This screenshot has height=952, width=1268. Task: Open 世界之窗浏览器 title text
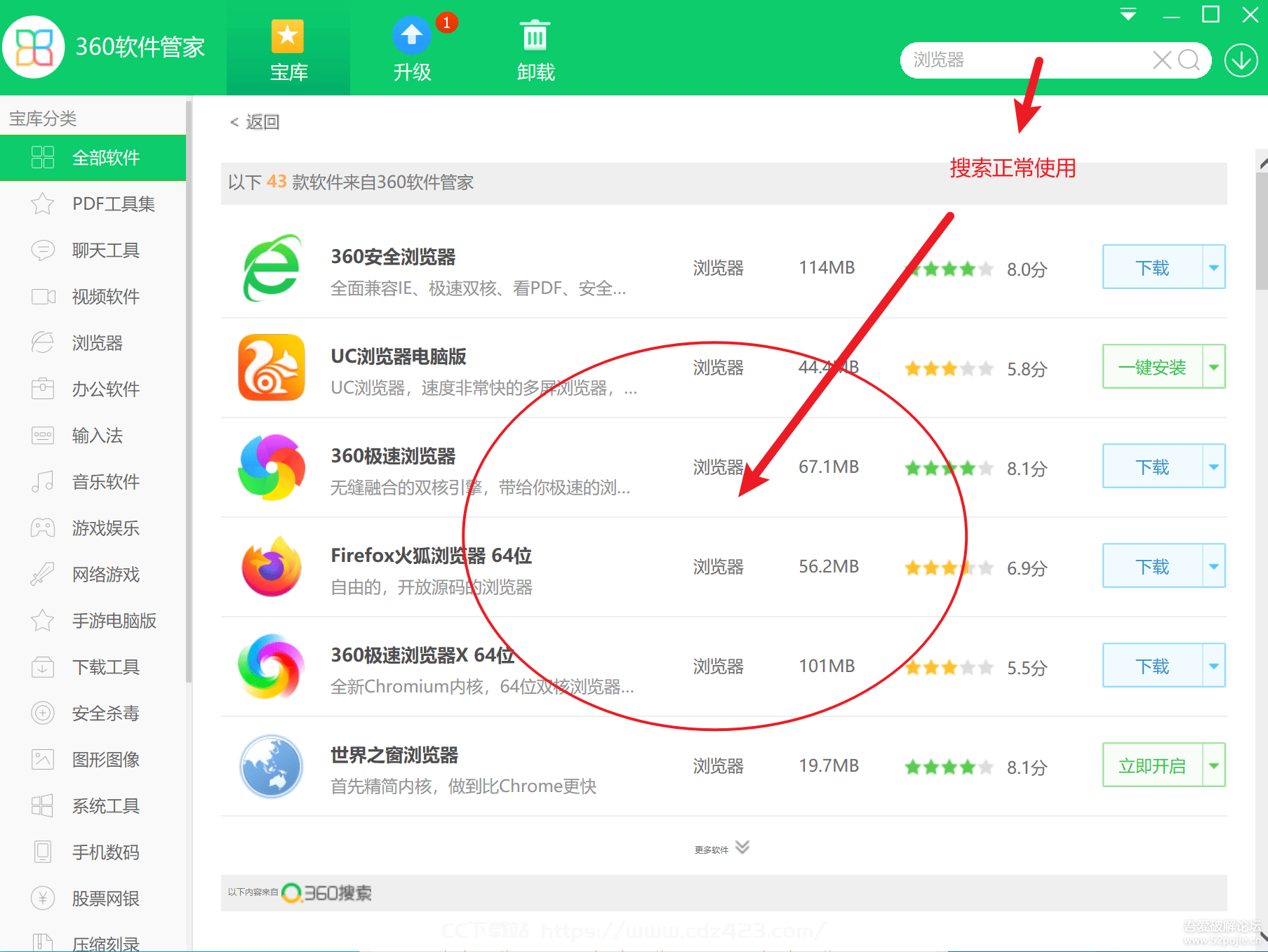pyautogui.click(x=394, y=755)
